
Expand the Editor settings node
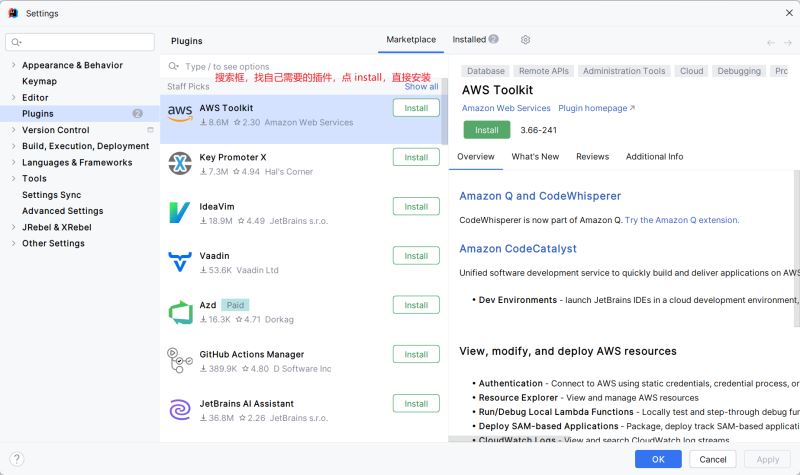click(x=13, y=97)
